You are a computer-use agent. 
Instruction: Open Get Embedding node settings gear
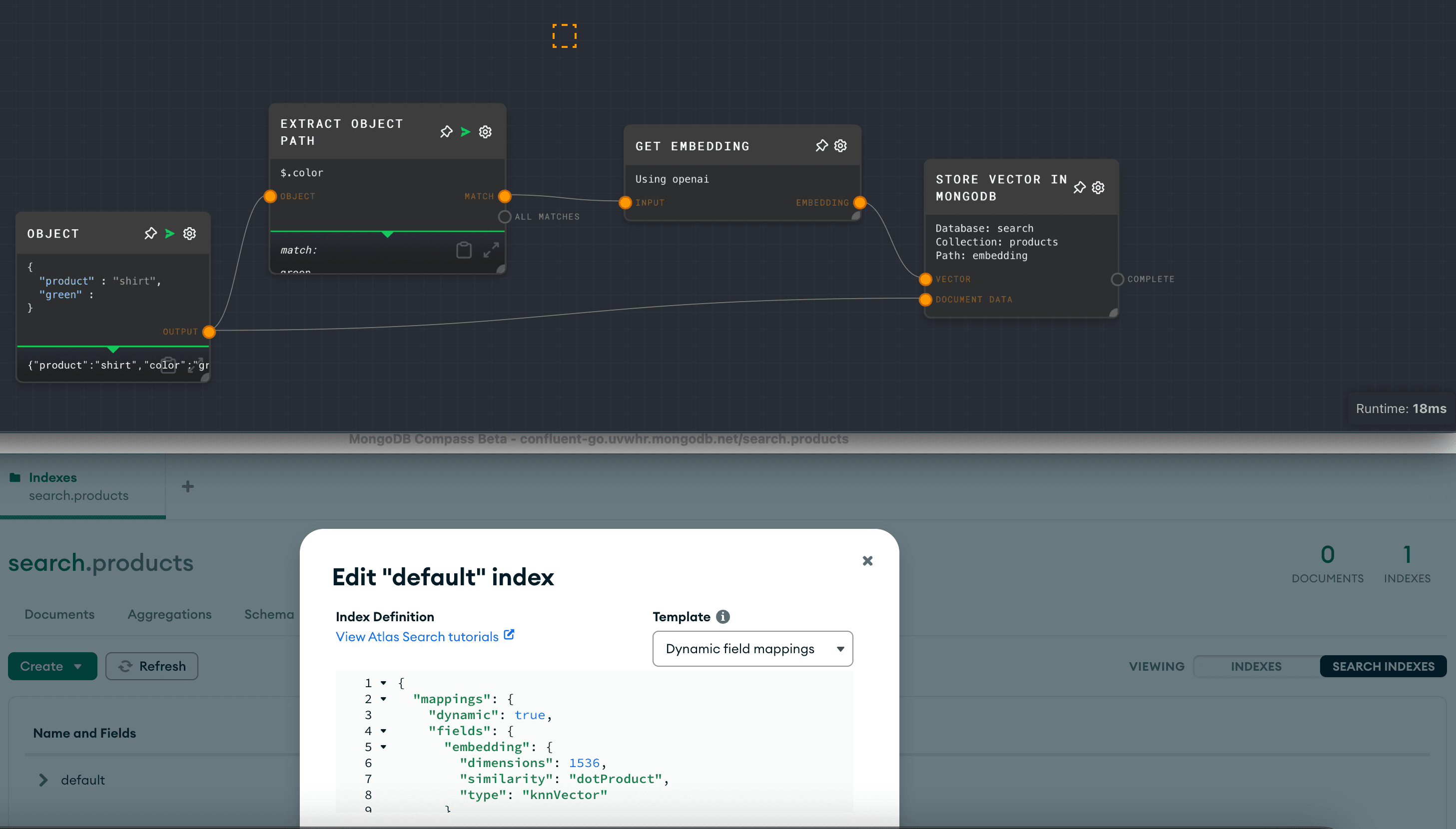point(841,146)
